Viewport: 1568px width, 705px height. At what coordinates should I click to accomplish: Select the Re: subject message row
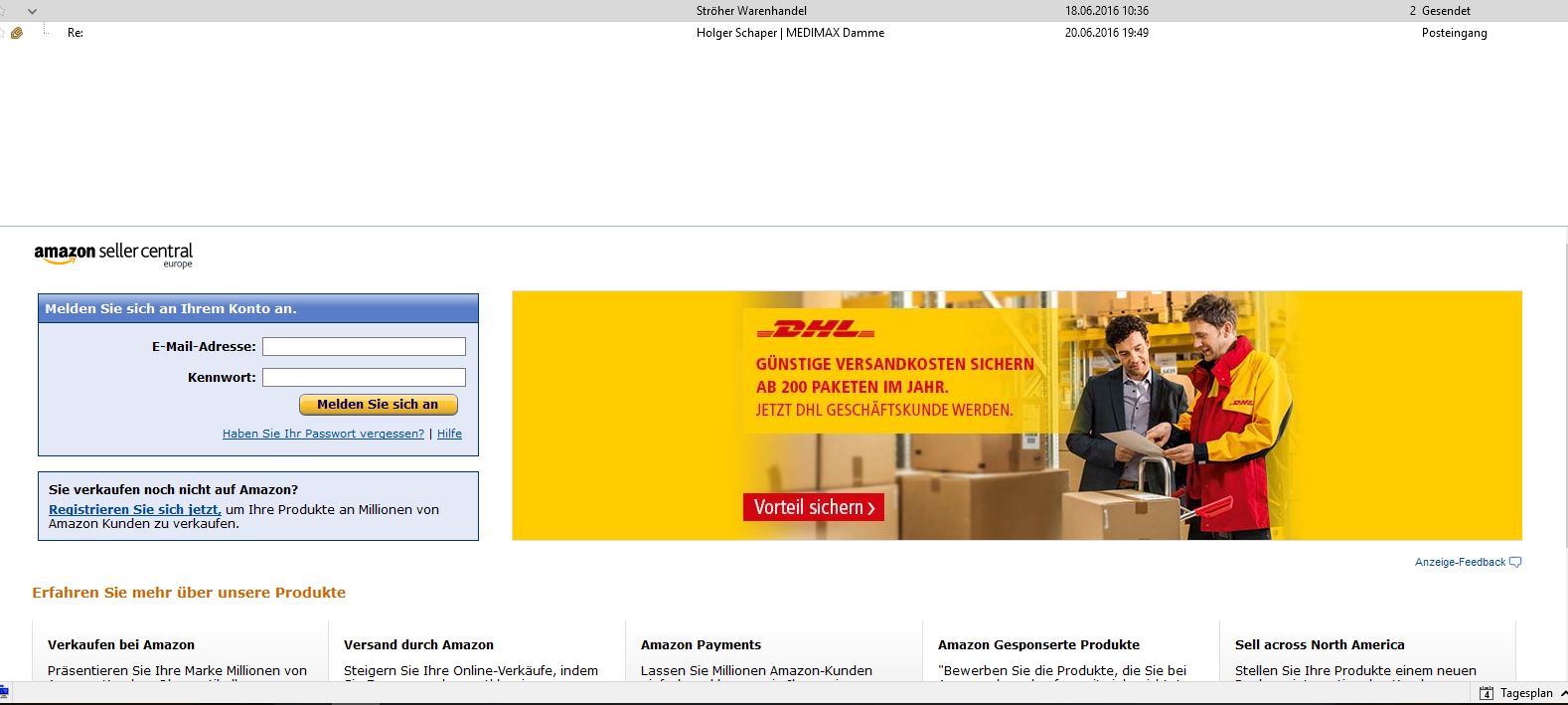point(784,33)
